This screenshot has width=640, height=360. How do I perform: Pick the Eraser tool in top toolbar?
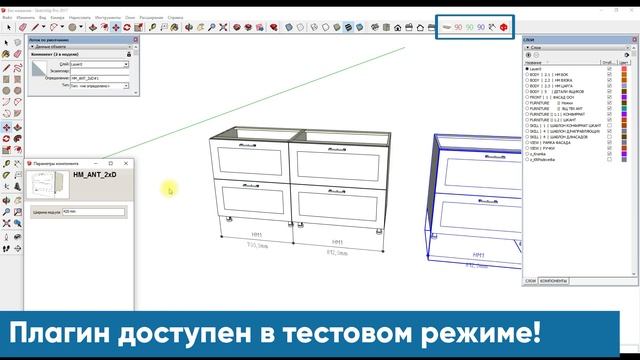[22, 27]
